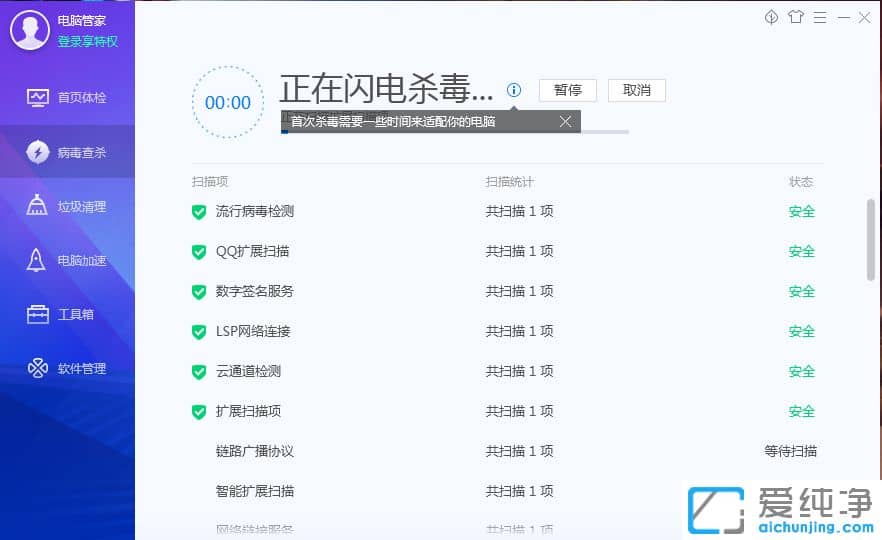The height and width of the screenshot is (540, 882).
Task: Select the 链路广播协议 scan item
Action: [255, 451]
